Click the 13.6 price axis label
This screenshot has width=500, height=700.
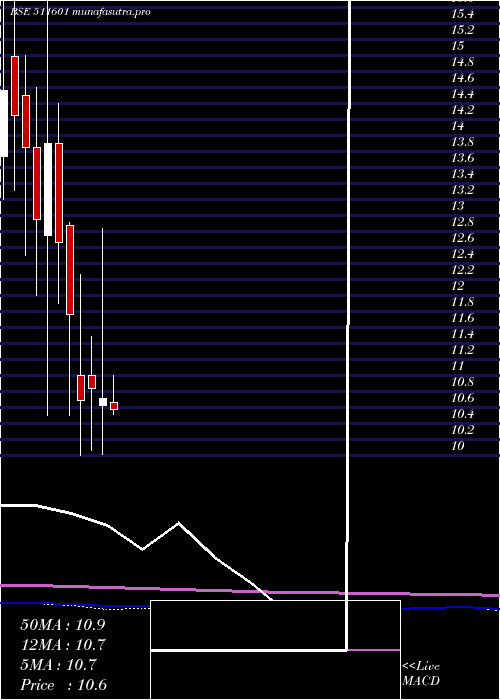pos(462,158)
